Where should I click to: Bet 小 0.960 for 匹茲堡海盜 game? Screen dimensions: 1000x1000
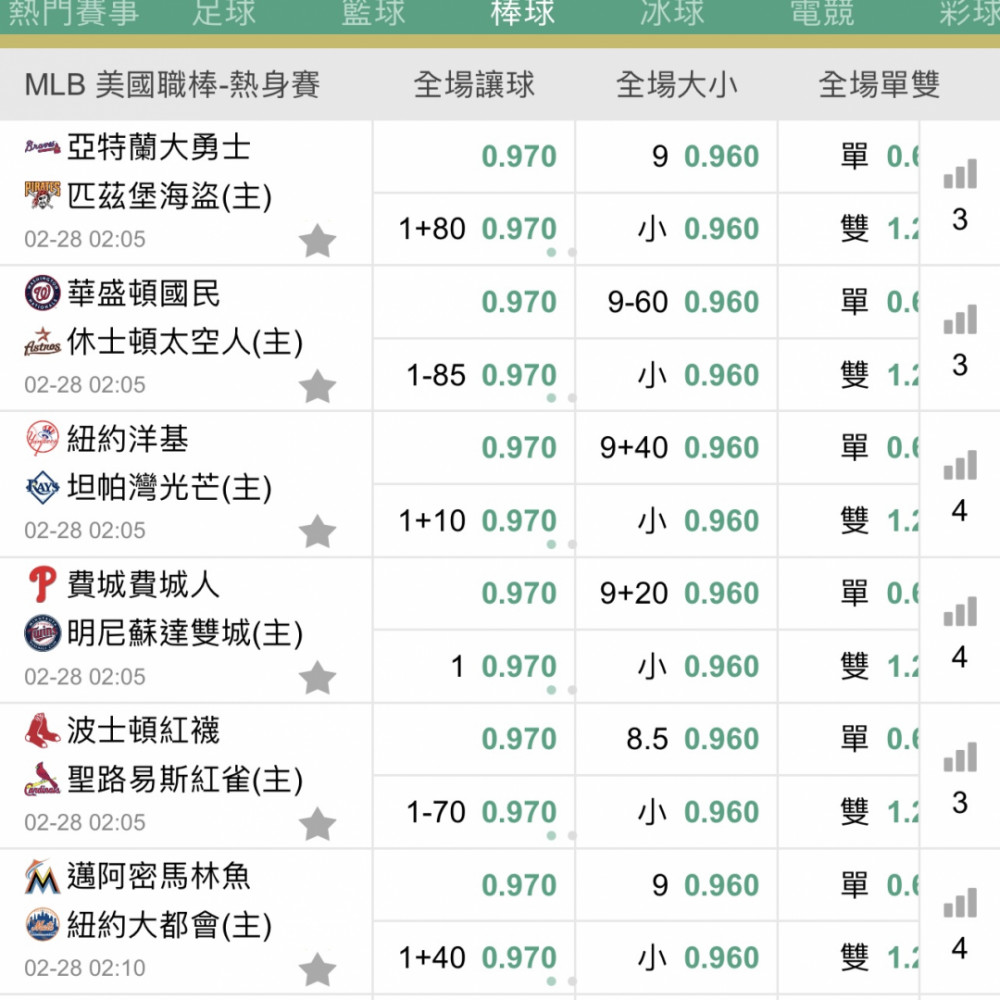pyautogui.click(x=676, y=229)
